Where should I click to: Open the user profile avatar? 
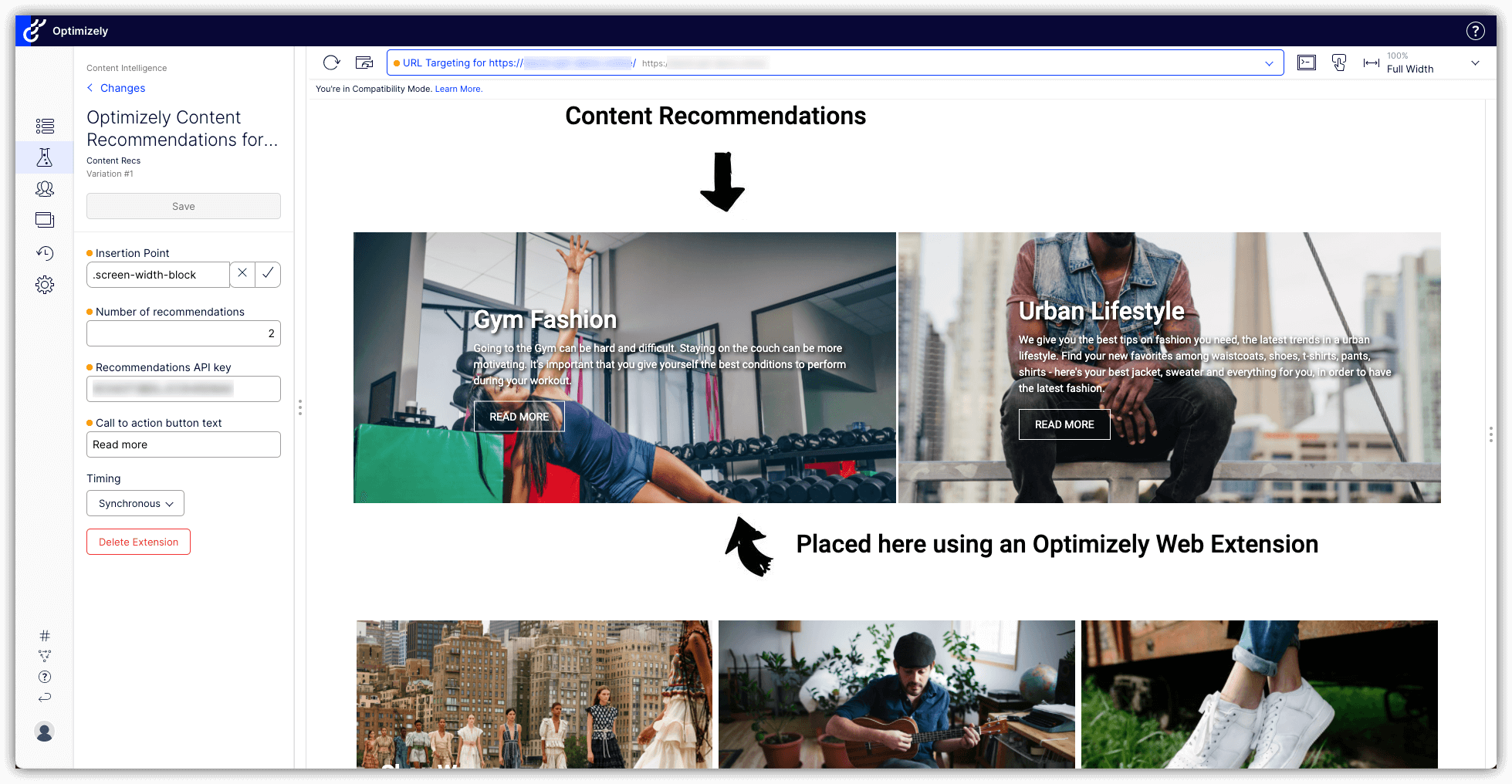click(x=45, y=732)
